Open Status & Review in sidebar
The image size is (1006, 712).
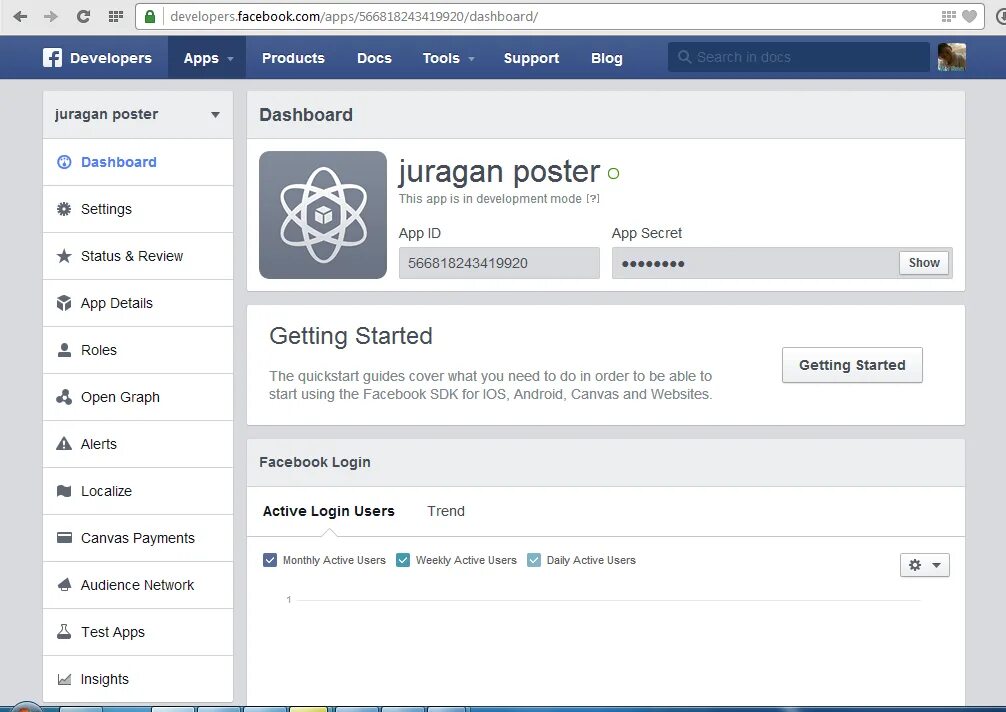[138, 256]
